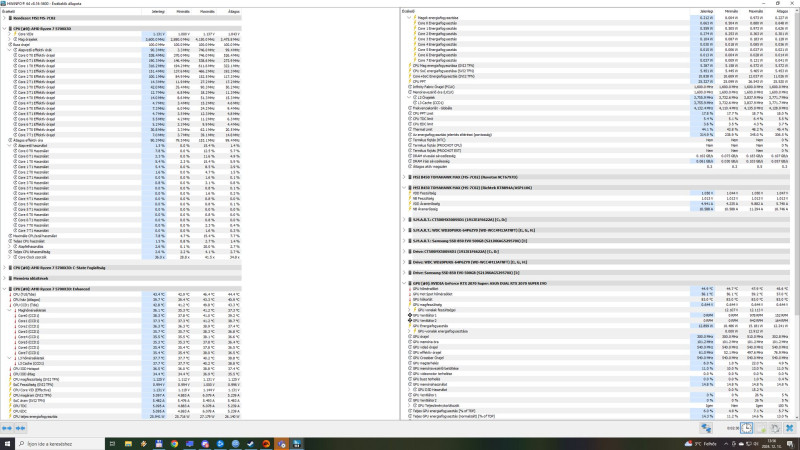Click the Maximális column header in right panel
The image size is (800, 450).
(x=753, y=11)
